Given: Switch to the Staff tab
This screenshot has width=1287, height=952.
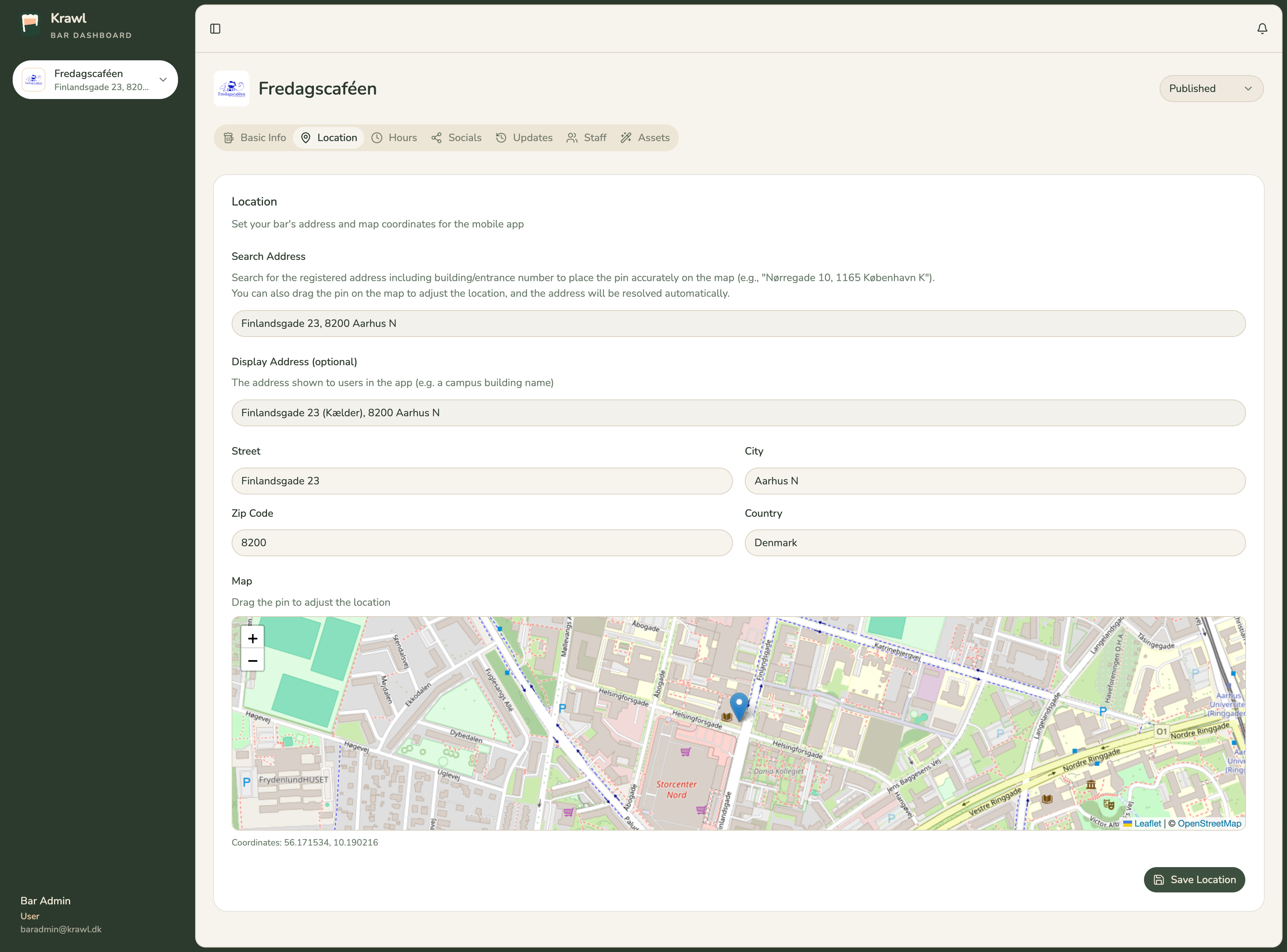Looking at the screenshot, I should [x=587, y=138].
